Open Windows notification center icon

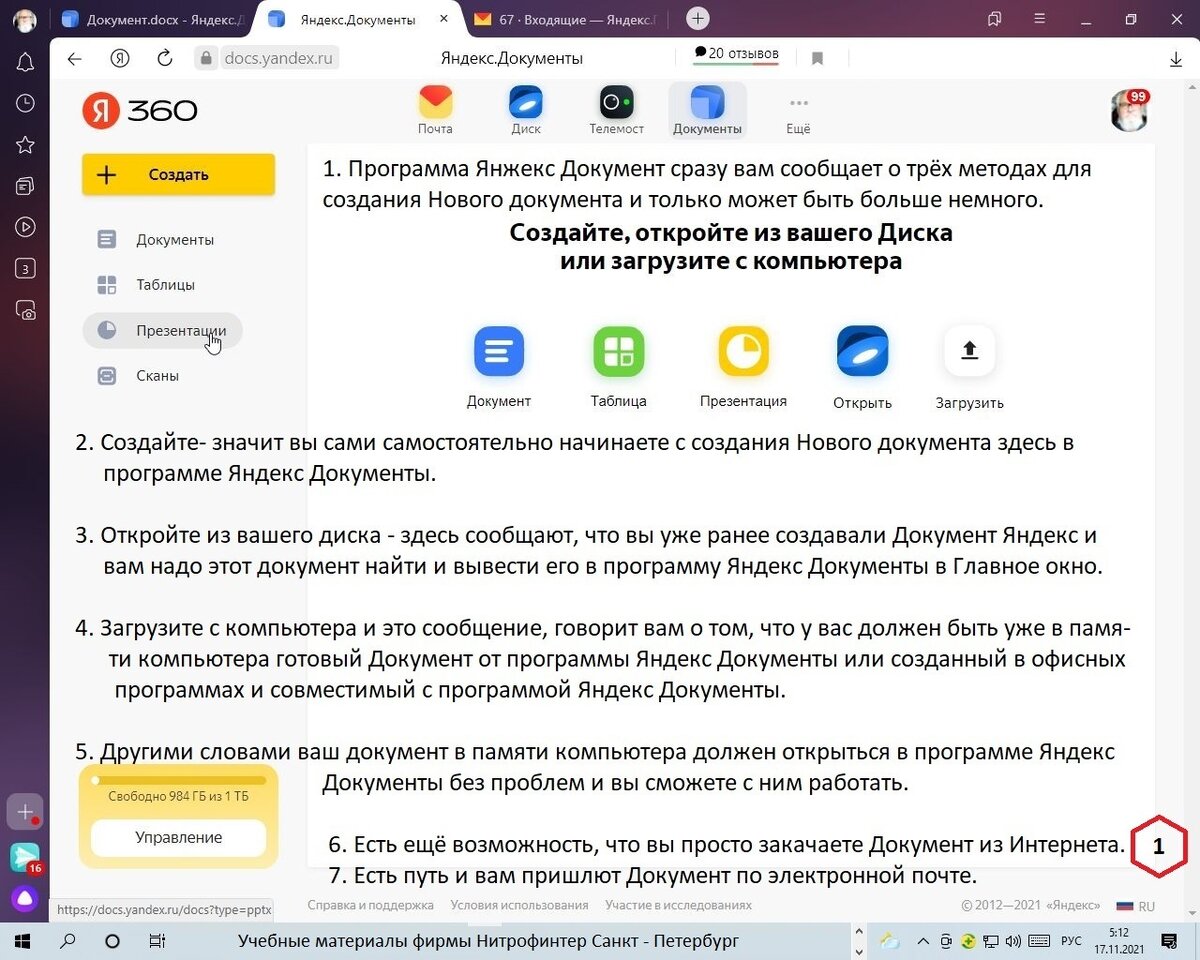[1169, 941]
